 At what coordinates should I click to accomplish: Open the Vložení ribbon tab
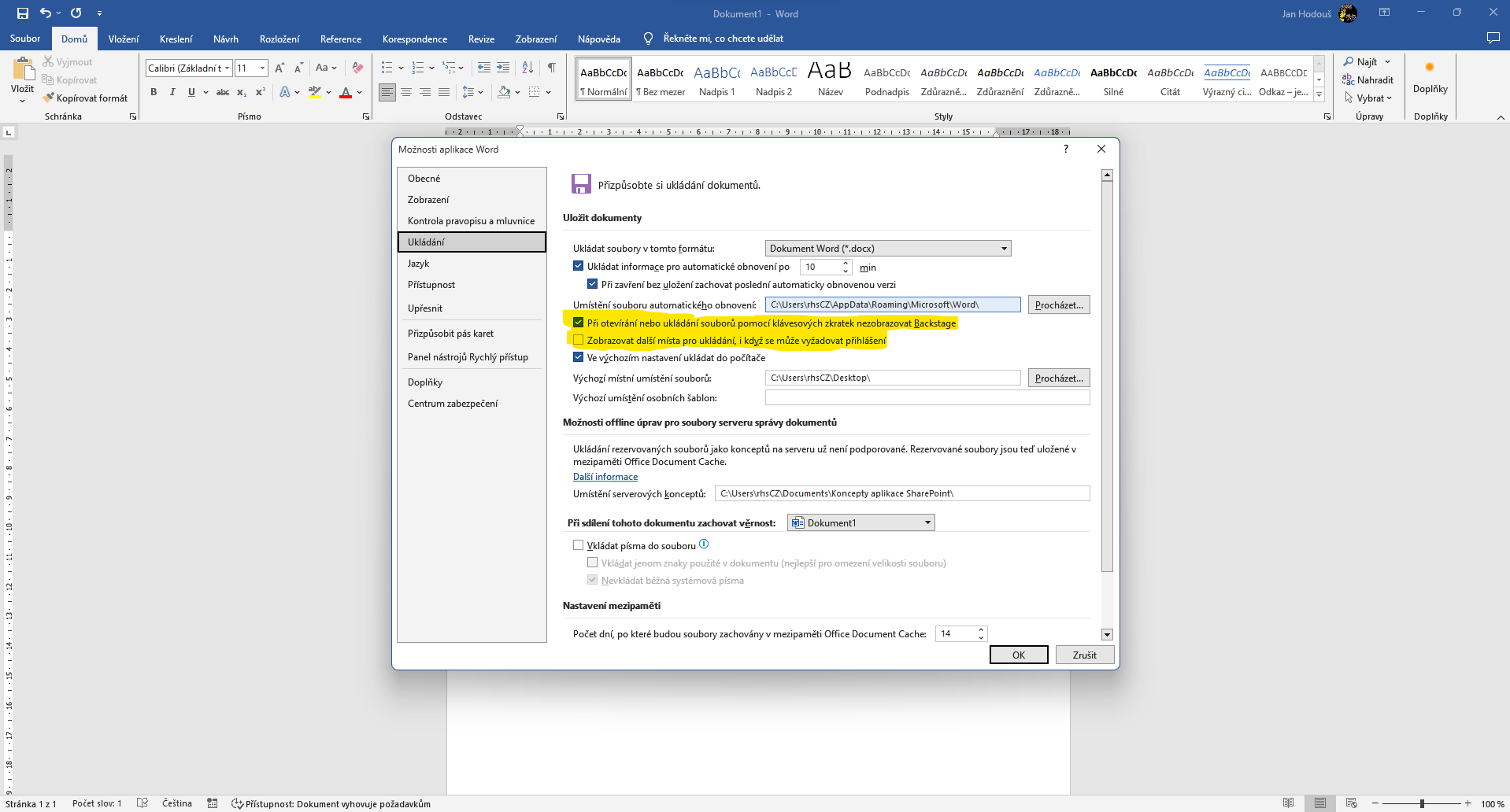pyautogui.click(x=124, y=39)
